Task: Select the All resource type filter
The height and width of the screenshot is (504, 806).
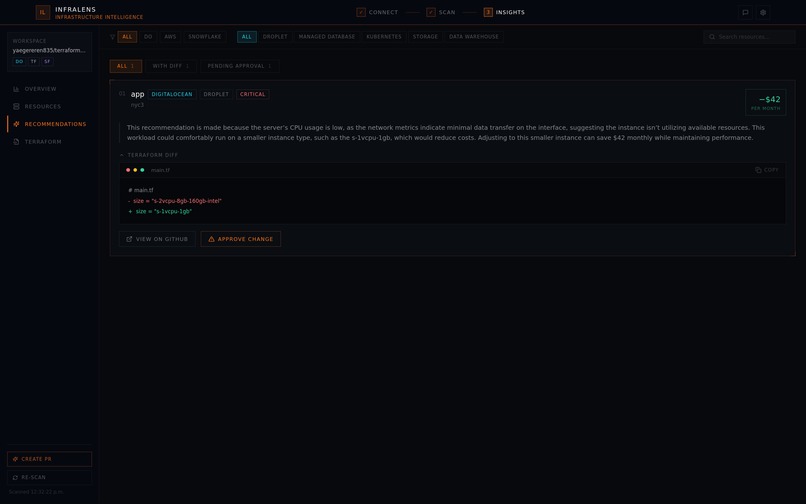Action: point(247,37)
